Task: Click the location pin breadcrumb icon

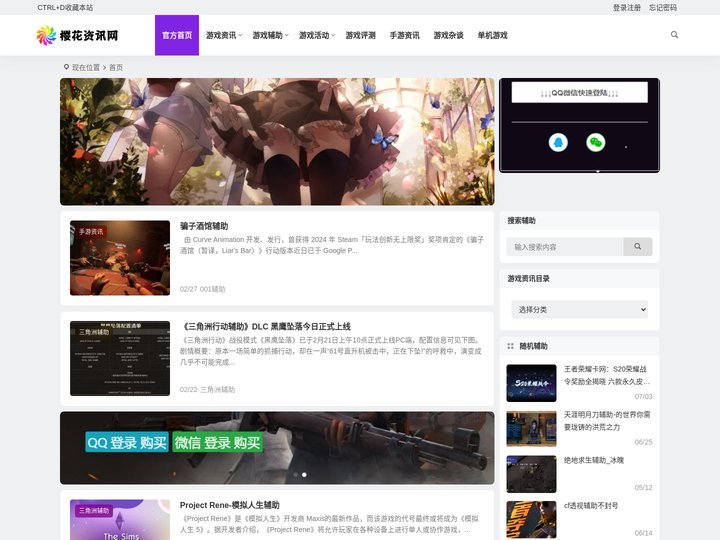Action: coord(66,67)
